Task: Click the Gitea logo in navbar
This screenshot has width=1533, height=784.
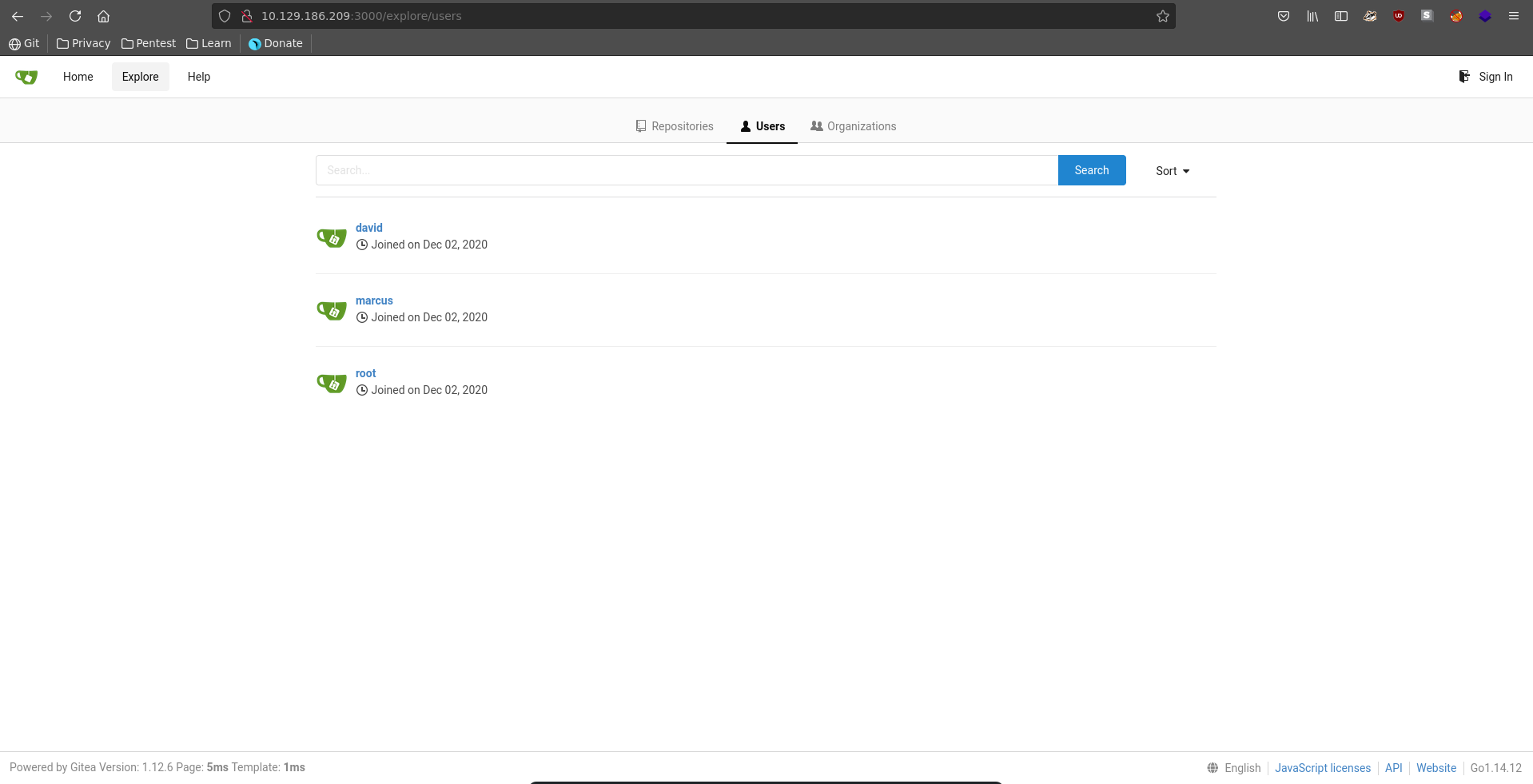Action: [26, 77]
